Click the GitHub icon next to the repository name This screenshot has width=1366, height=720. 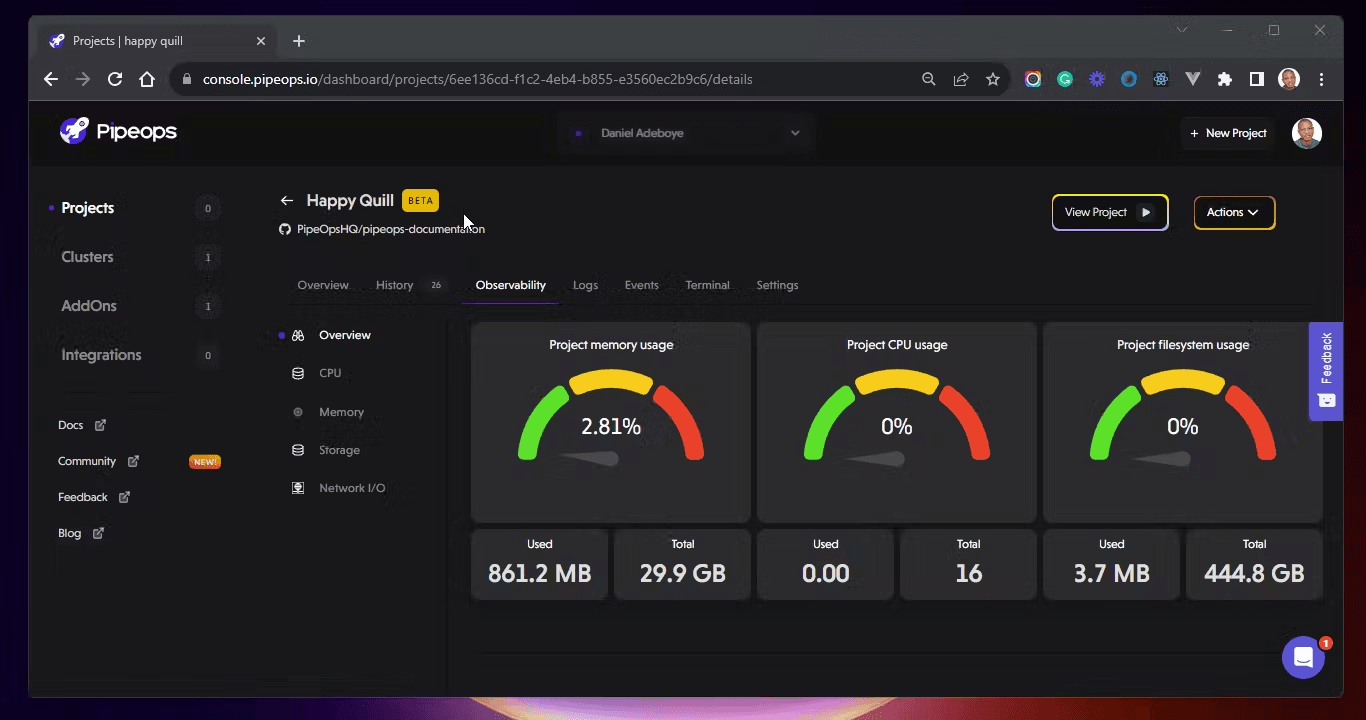click(285, 229)
